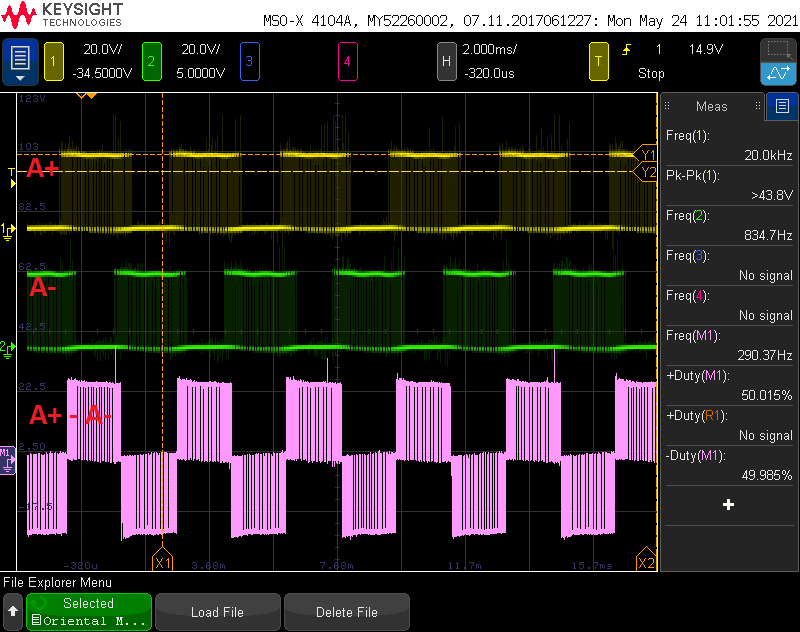Screen dimensions: 800x632
Task: Toggle channel 4 pink badge on
Action: tap(347, 62)
